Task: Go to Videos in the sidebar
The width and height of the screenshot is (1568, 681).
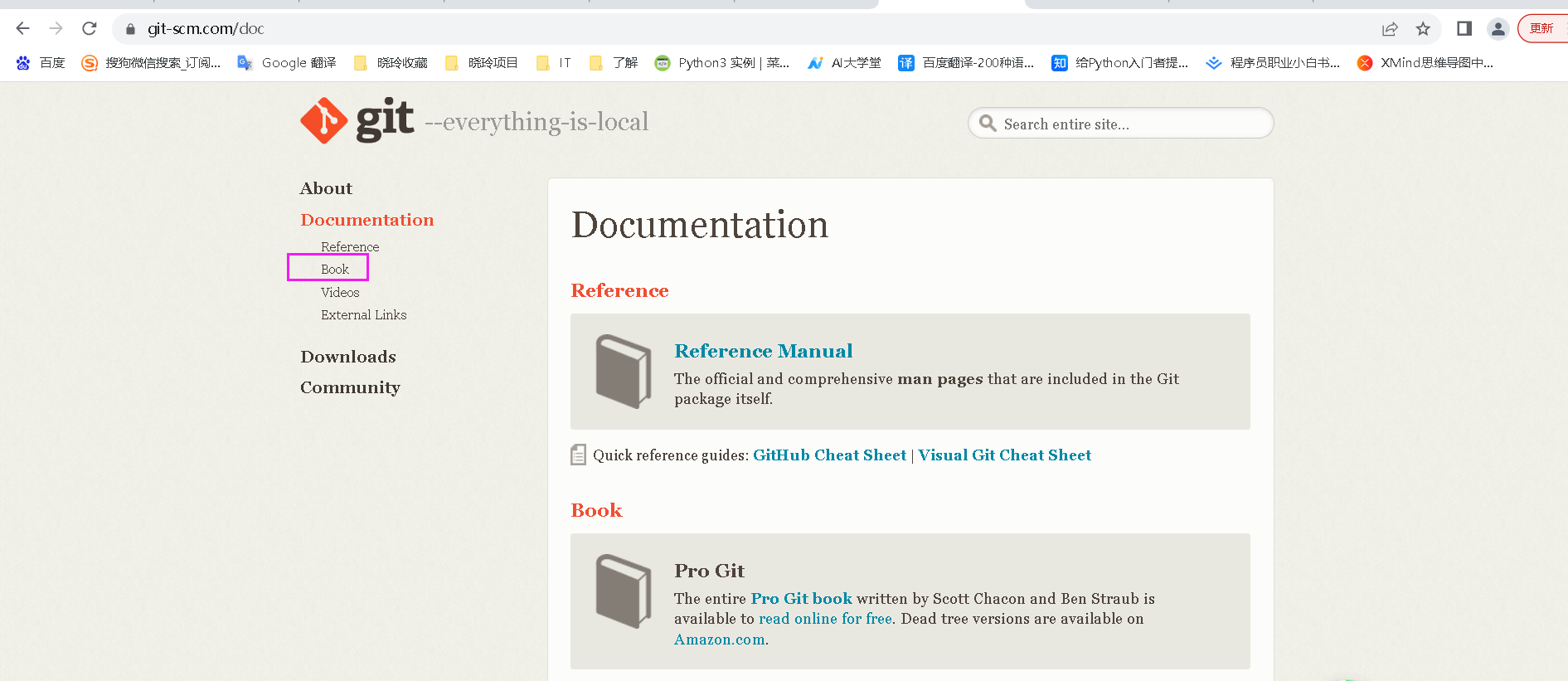Action: 340,293
